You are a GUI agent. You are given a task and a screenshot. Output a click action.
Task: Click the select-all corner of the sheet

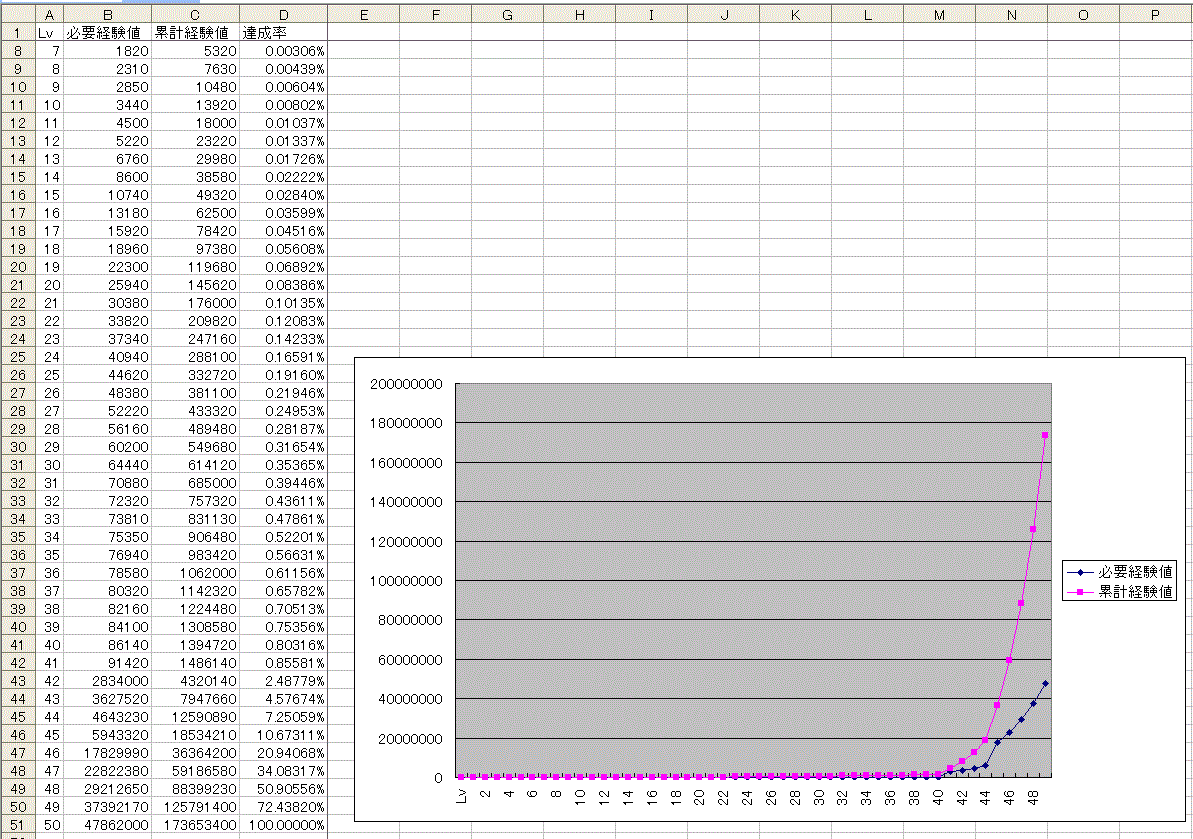17,14
